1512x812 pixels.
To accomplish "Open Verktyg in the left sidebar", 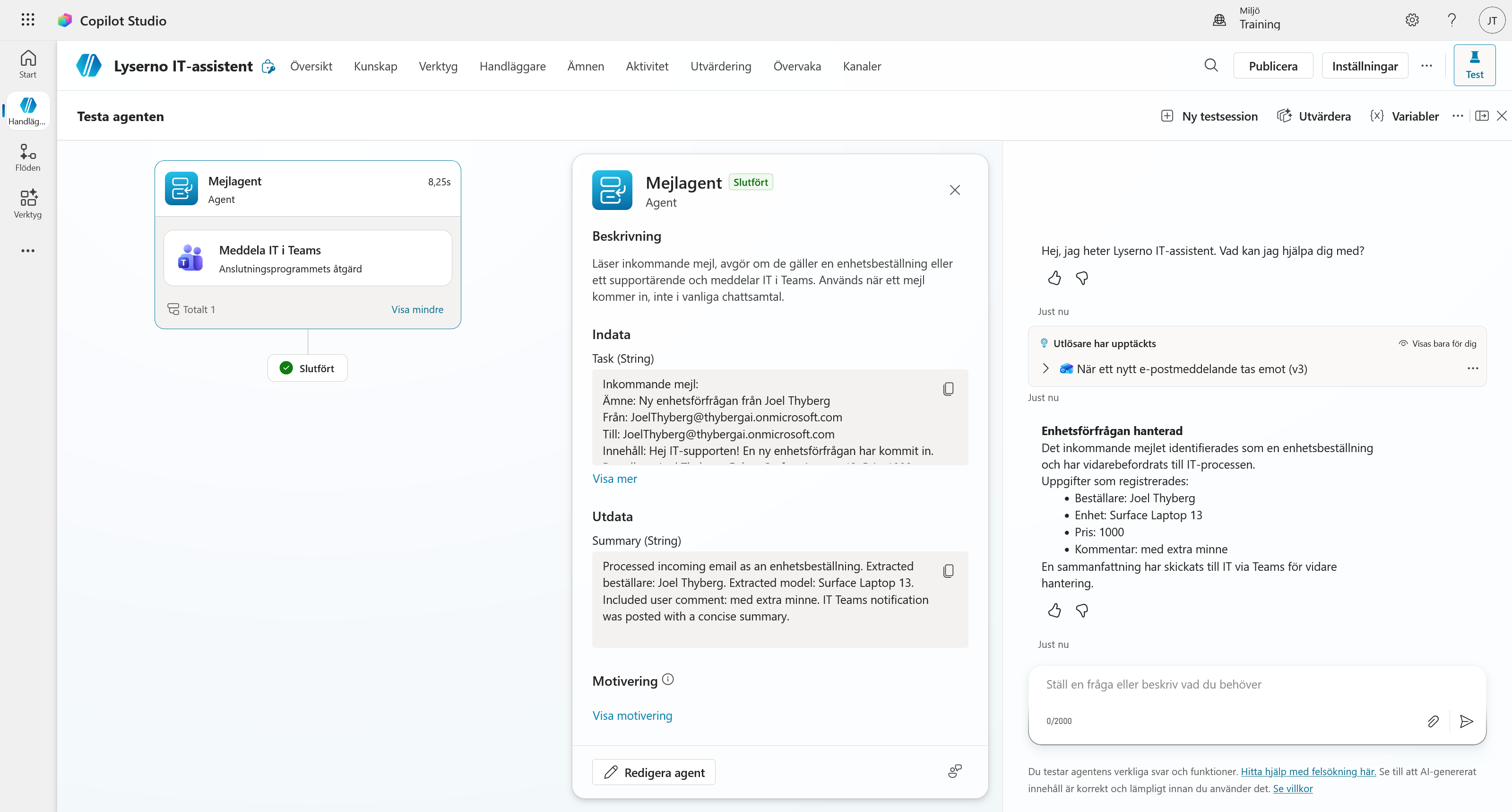I will [x=27, y=204].
